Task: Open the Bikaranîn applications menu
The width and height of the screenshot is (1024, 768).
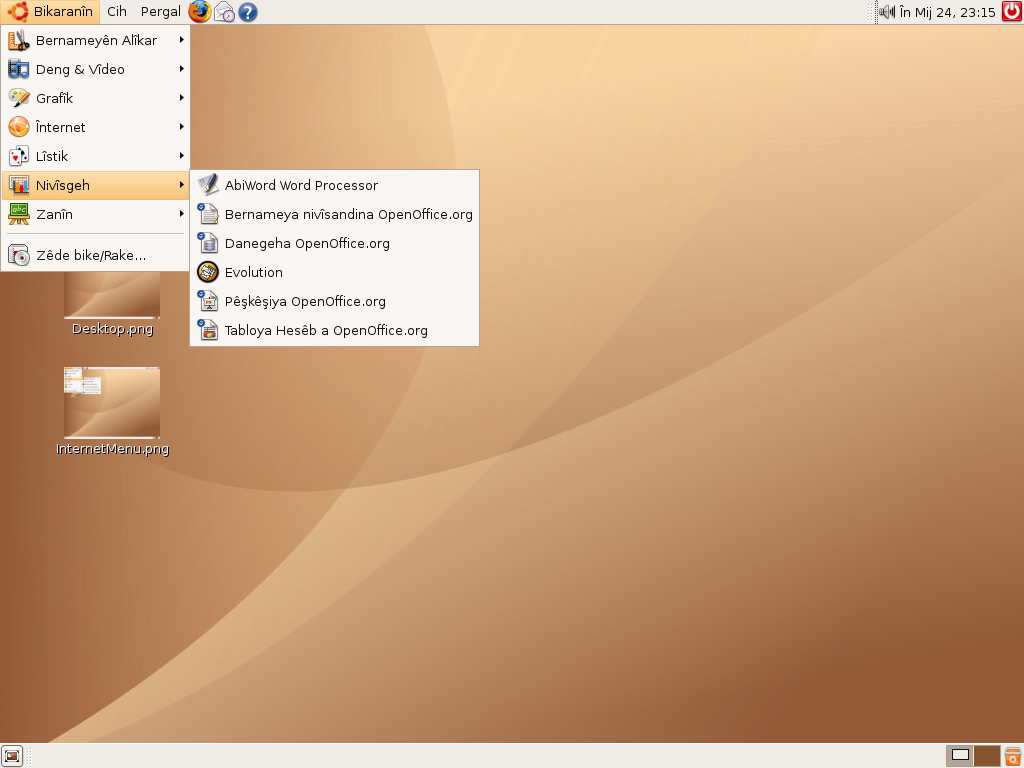Action: [x=51, y=12]
